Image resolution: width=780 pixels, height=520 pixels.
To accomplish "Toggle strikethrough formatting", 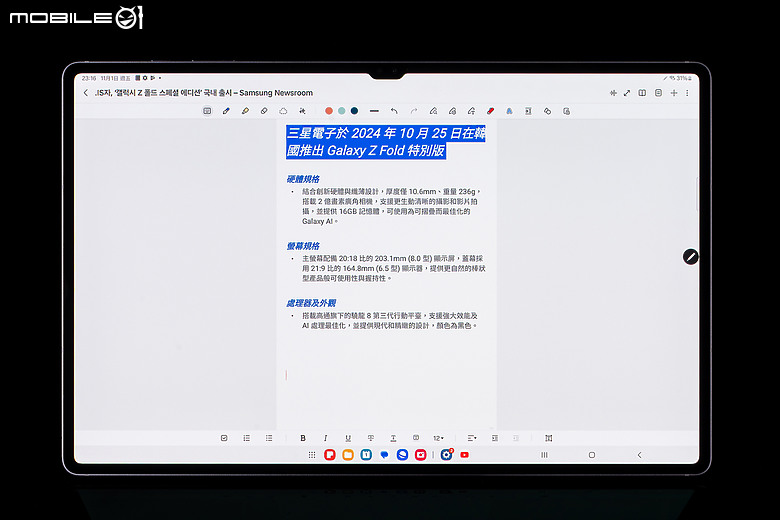I will click(x=371, y=438).
